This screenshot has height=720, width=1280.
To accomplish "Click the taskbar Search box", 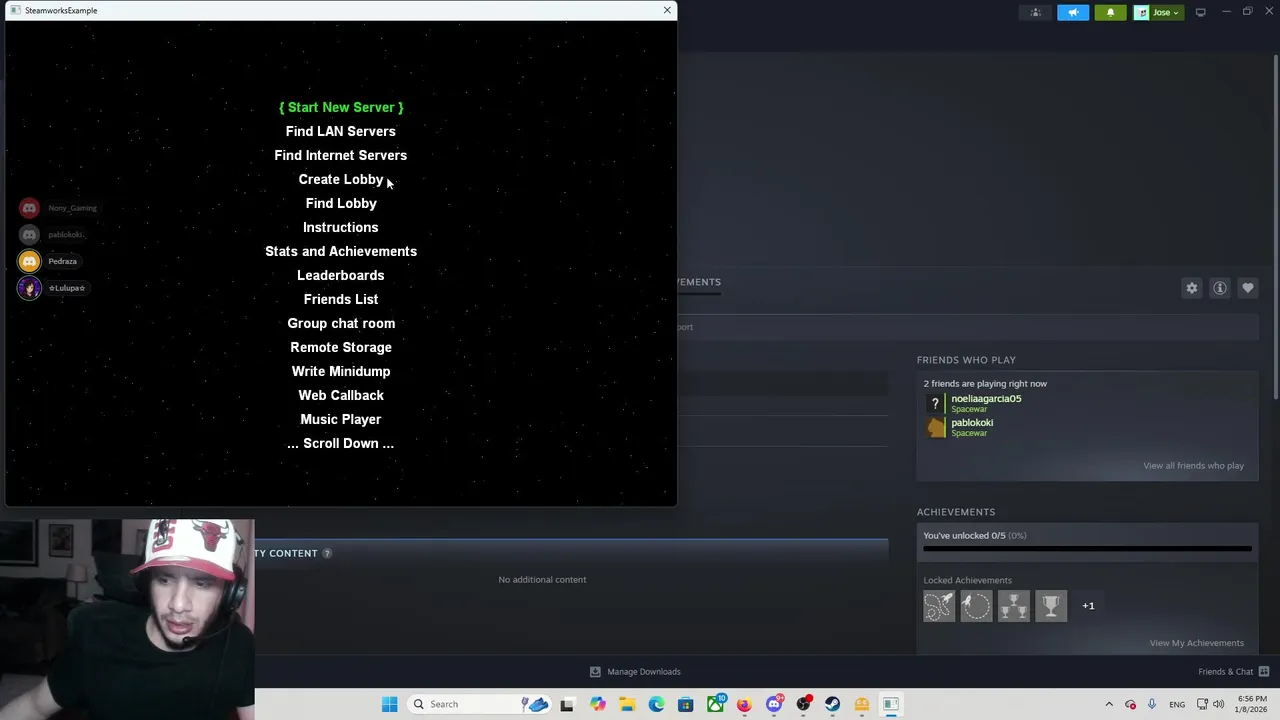I will click(x=480, y=704).
